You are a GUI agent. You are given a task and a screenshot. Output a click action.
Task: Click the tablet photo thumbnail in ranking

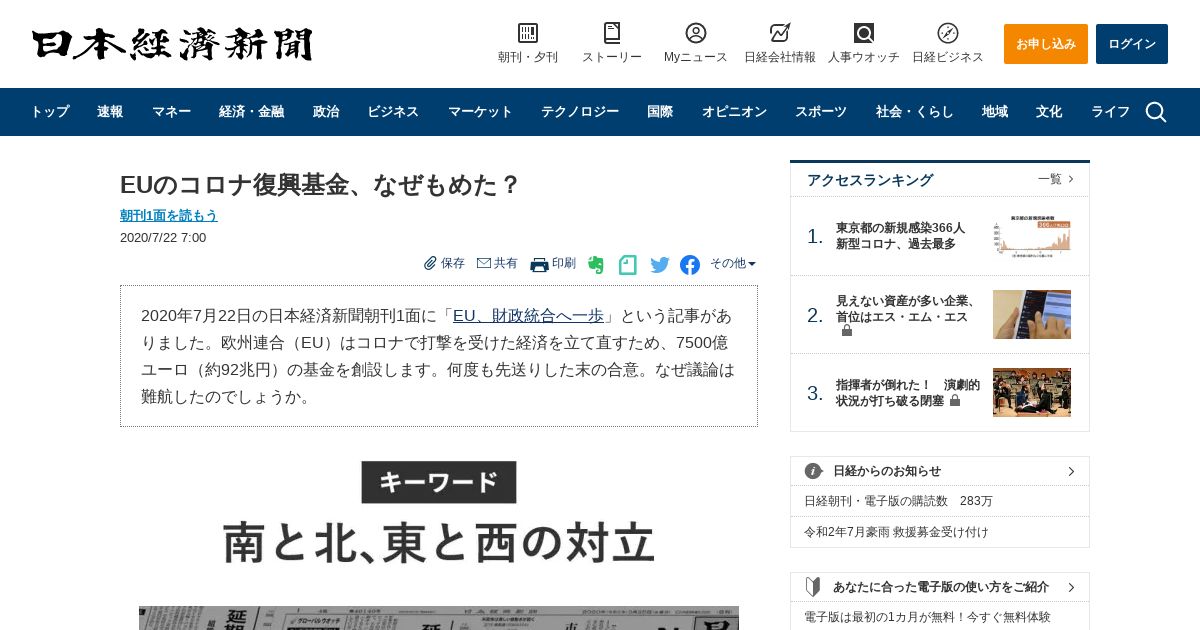tap(1032, 314)
